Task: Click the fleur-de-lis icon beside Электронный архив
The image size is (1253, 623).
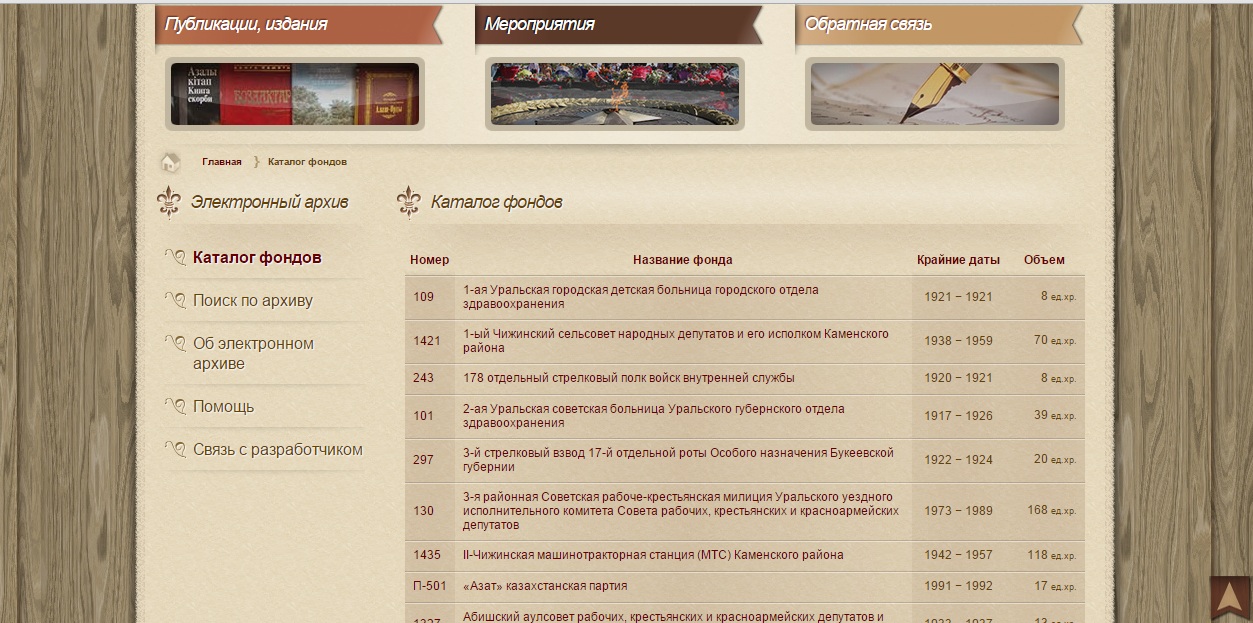Action: [168, 202]
